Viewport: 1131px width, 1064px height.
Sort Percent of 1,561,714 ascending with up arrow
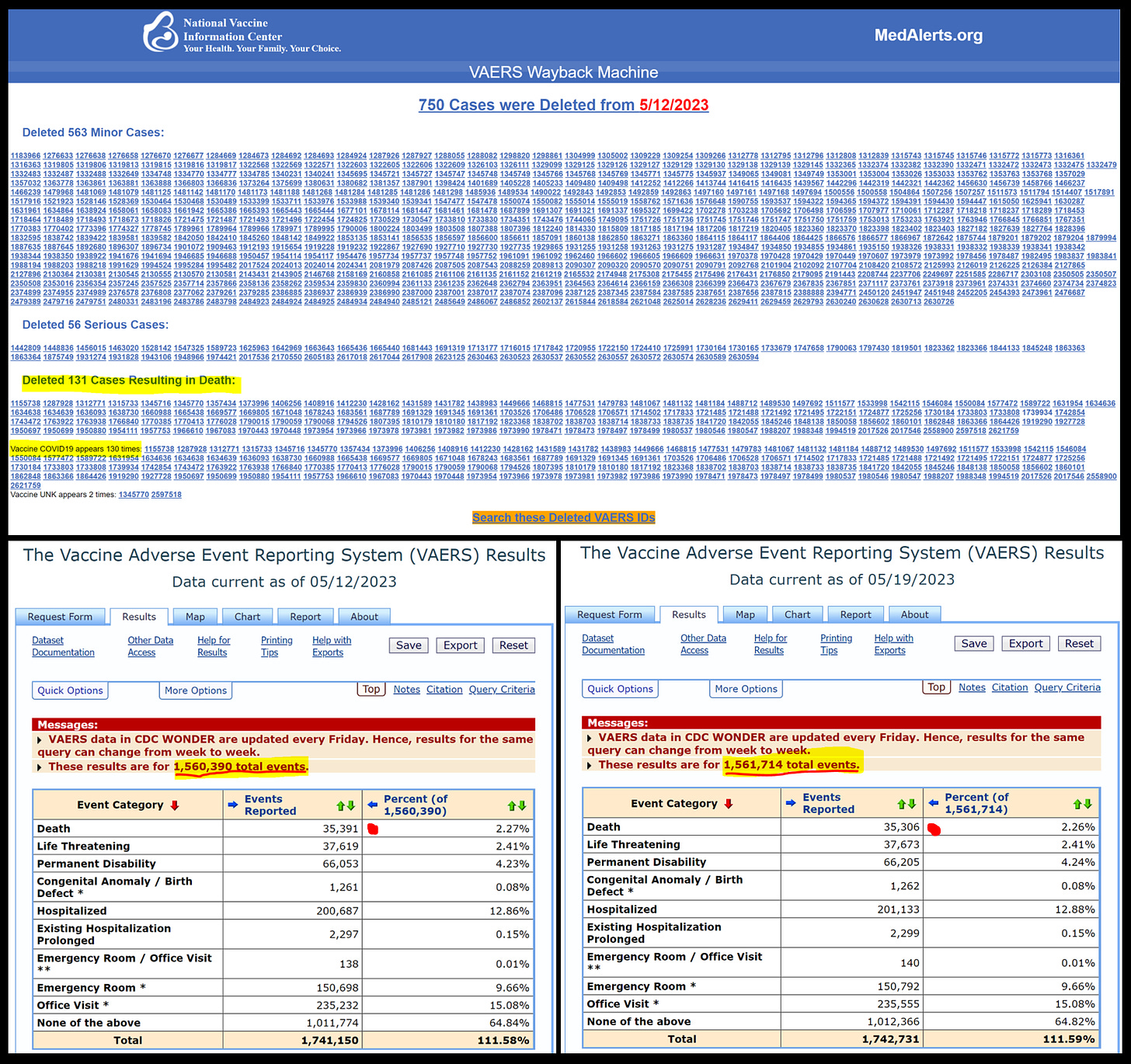click(1077, 804)
